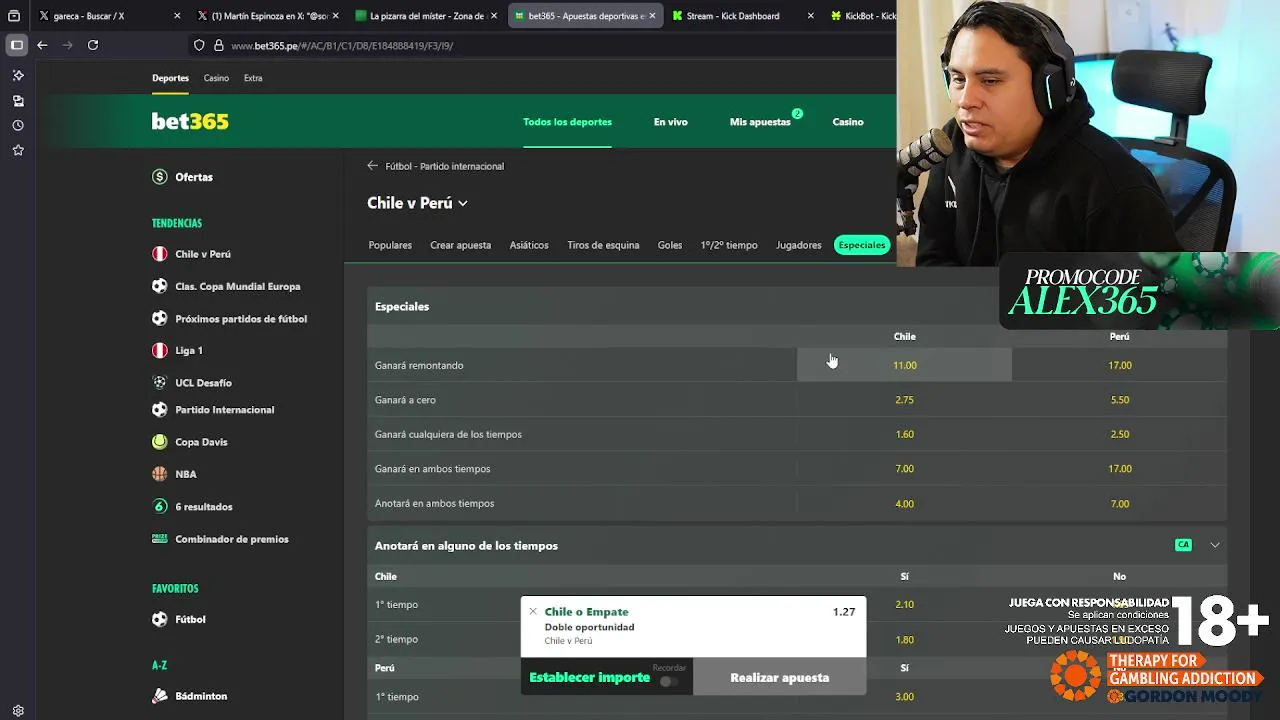Viewport: 1280px width, 720px height.
Task: Select Perú Ganará cualquiera de los tiempos 2.50
Action: pos(1119,434)
